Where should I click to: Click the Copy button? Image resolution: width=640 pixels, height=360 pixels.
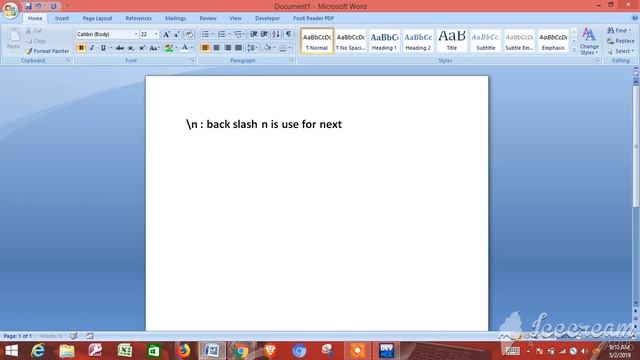tap(36, 41)
